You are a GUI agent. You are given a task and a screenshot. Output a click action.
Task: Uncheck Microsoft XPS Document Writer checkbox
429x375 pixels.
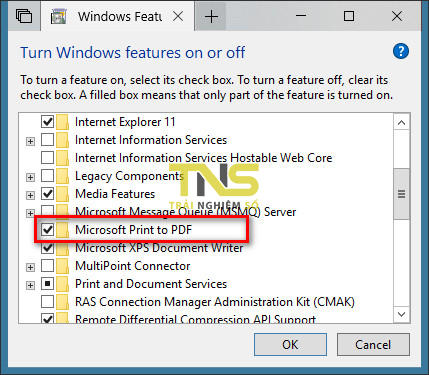click(47, 248)
